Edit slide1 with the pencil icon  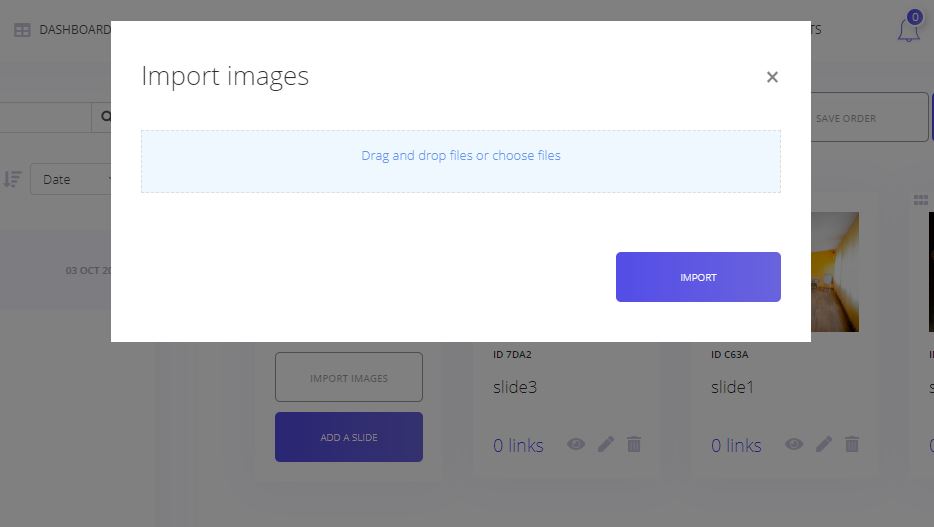pyautogui.click(x=824, y=444)
